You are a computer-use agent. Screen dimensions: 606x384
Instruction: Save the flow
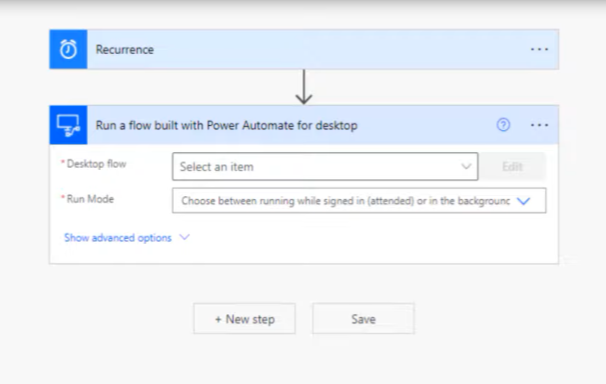(363, 319)
